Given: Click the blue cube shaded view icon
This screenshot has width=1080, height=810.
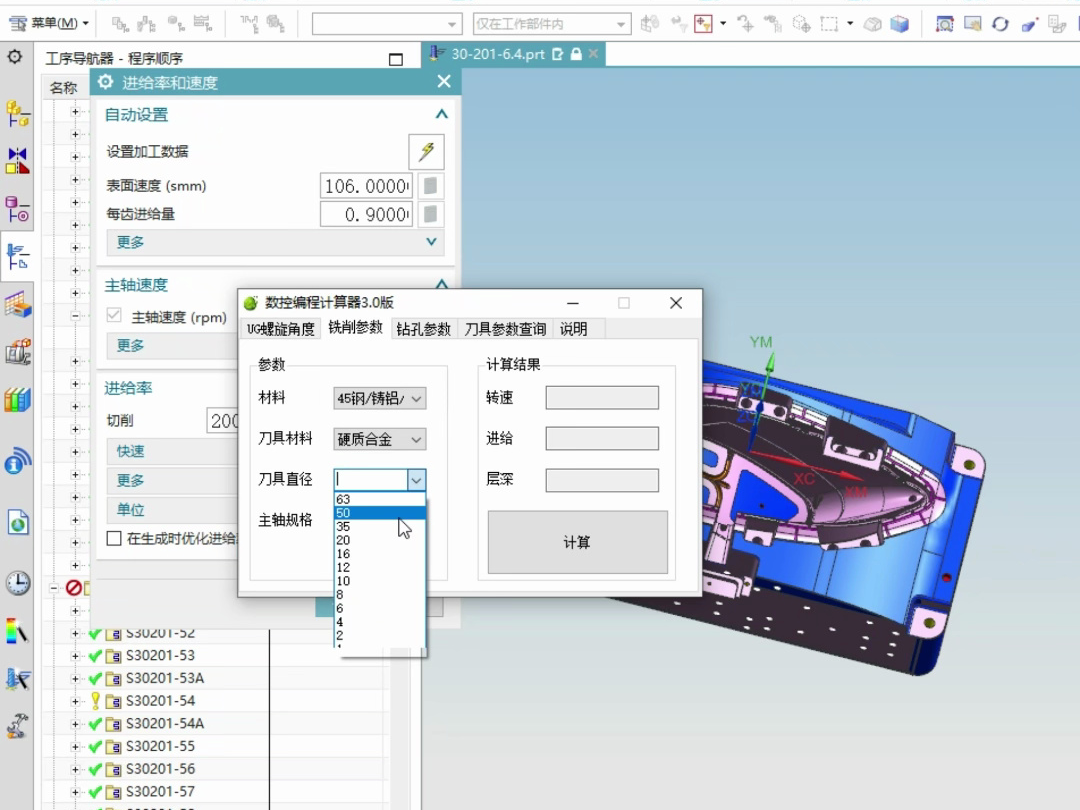Looking at the screenshot, I should (899, 24).
